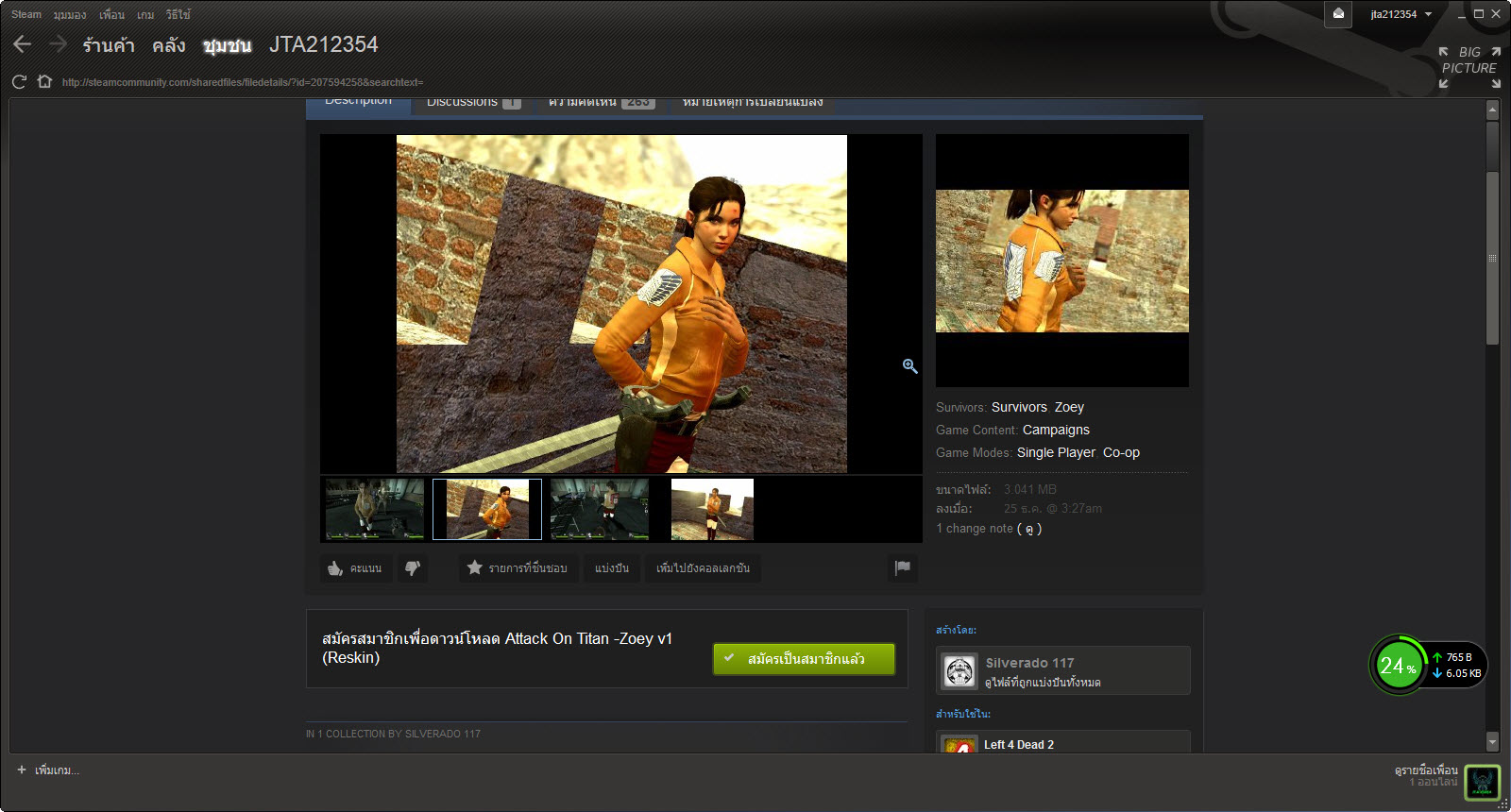
Task: Click the 'IN 1 COLLECTION BY SILVERADO 117' text
Action: tap(393, 734)
